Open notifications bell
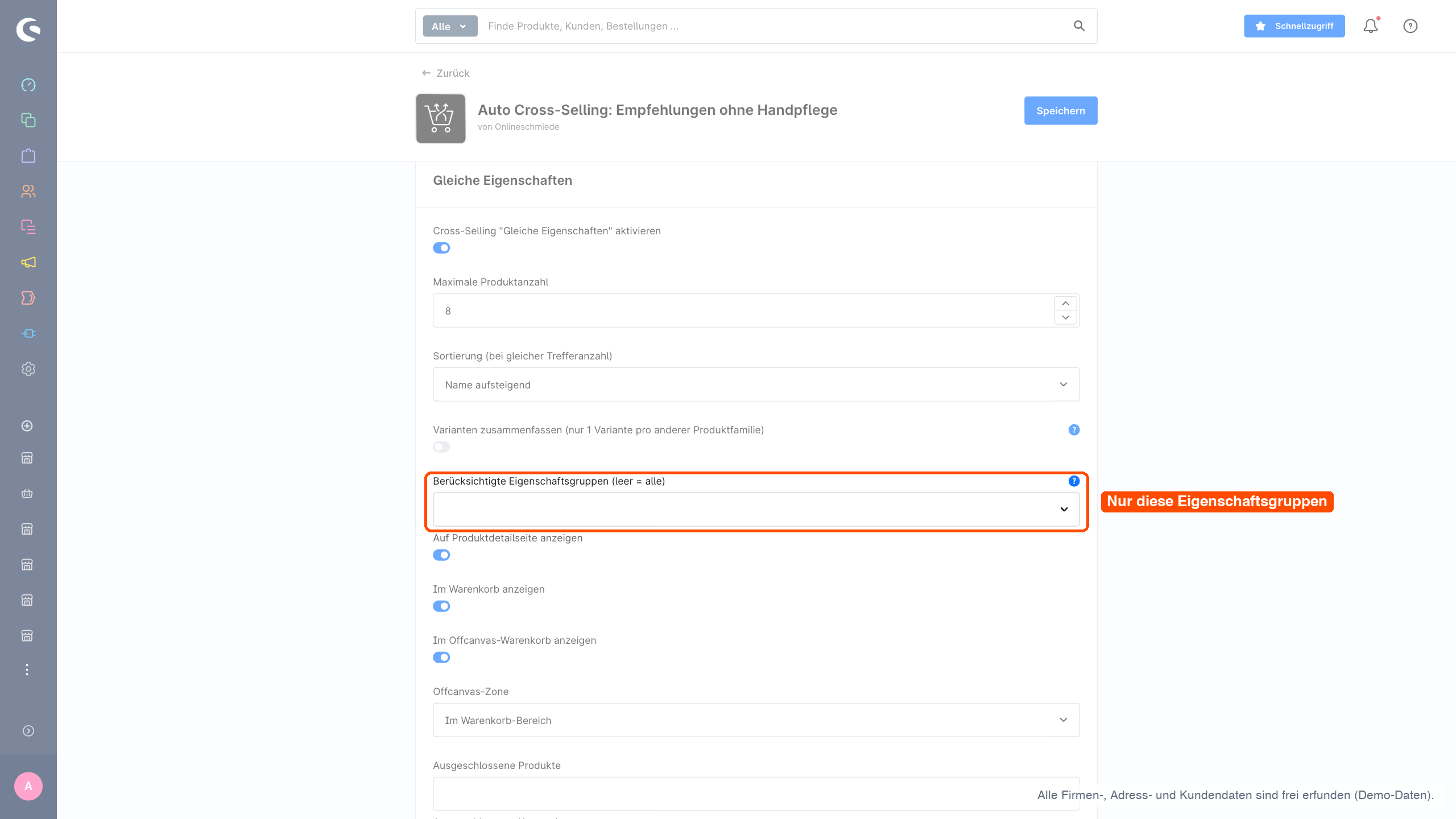The image size is (1456, 819). coord(1371,26)
